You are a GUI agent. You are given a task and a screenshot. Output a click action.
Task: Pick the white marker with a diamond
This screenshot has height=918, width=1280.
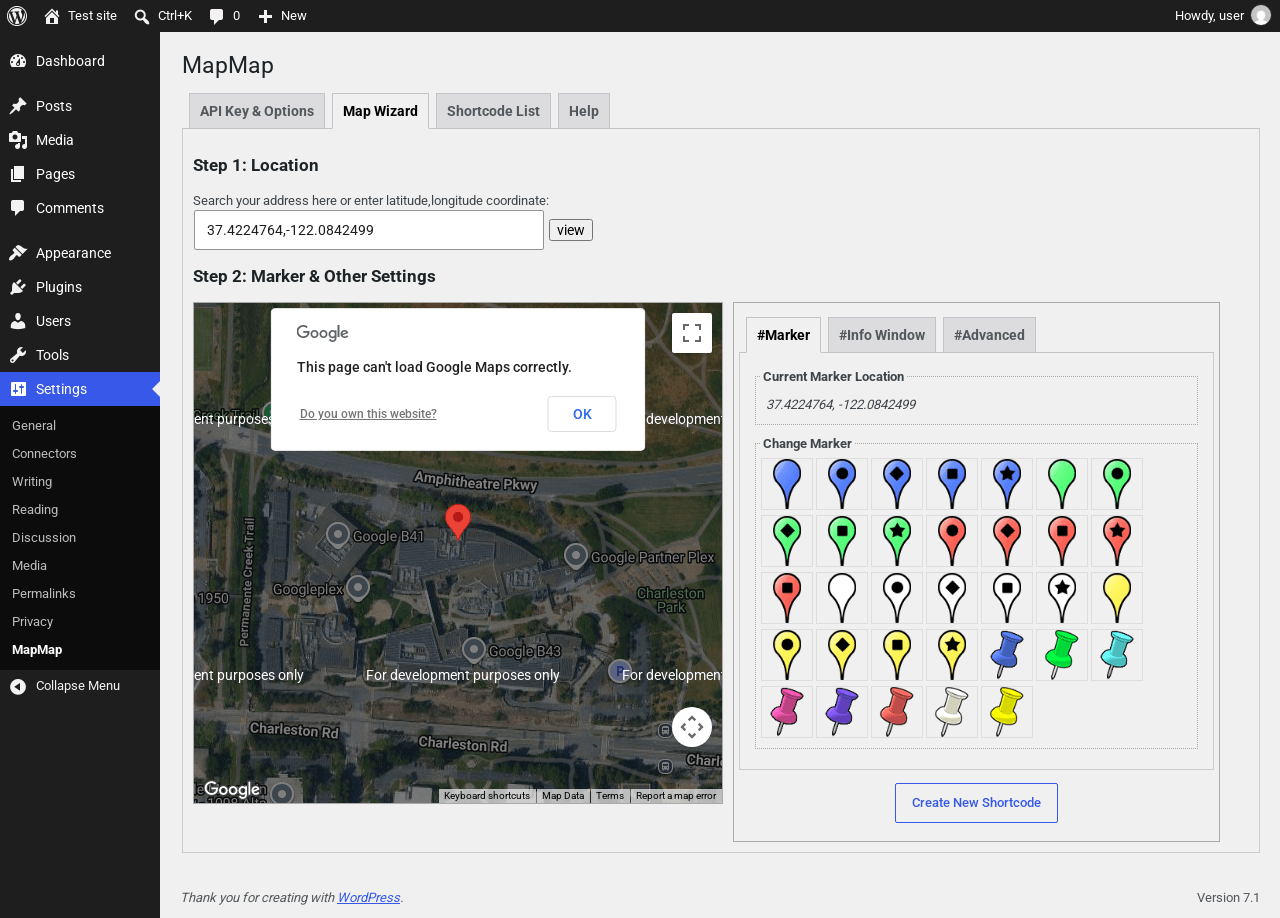click(x=952, y=598)
